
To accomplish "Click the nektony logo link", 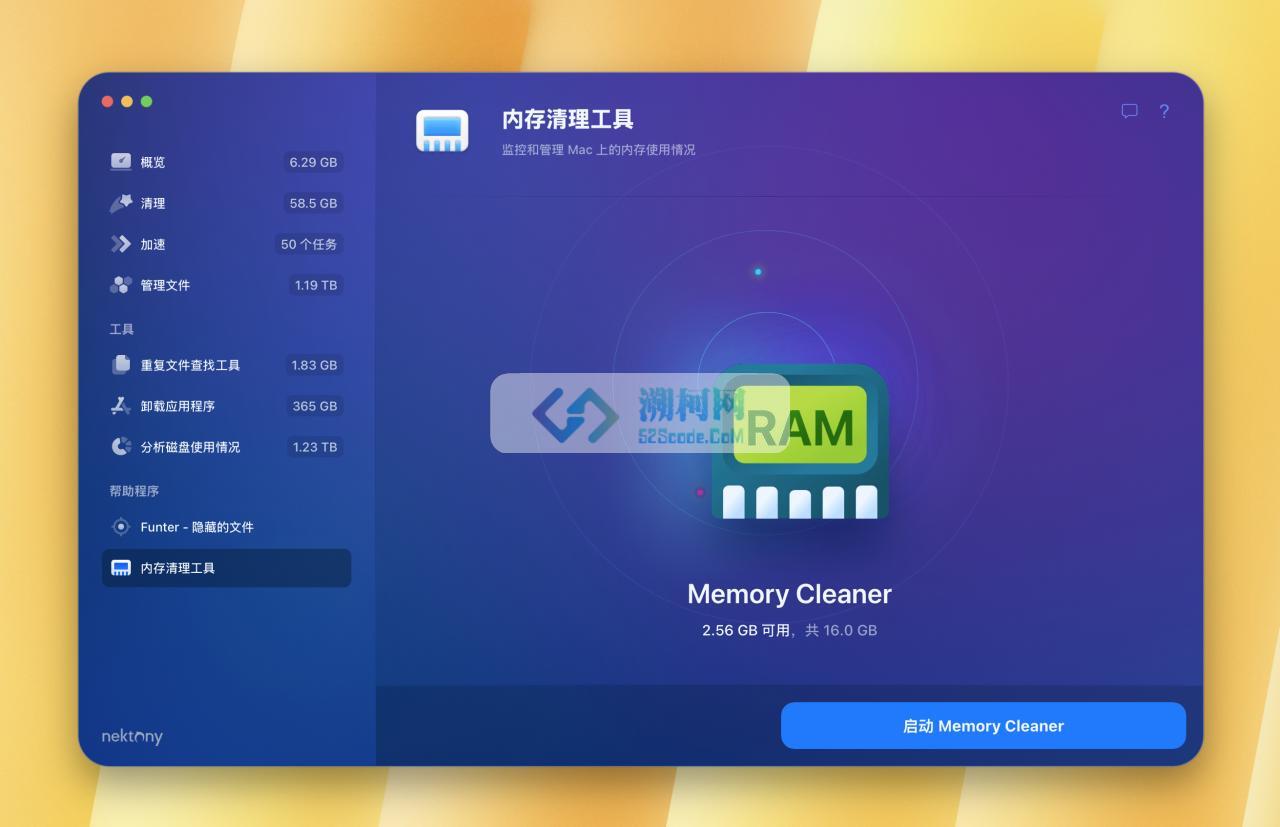I will tap(132, 736).
